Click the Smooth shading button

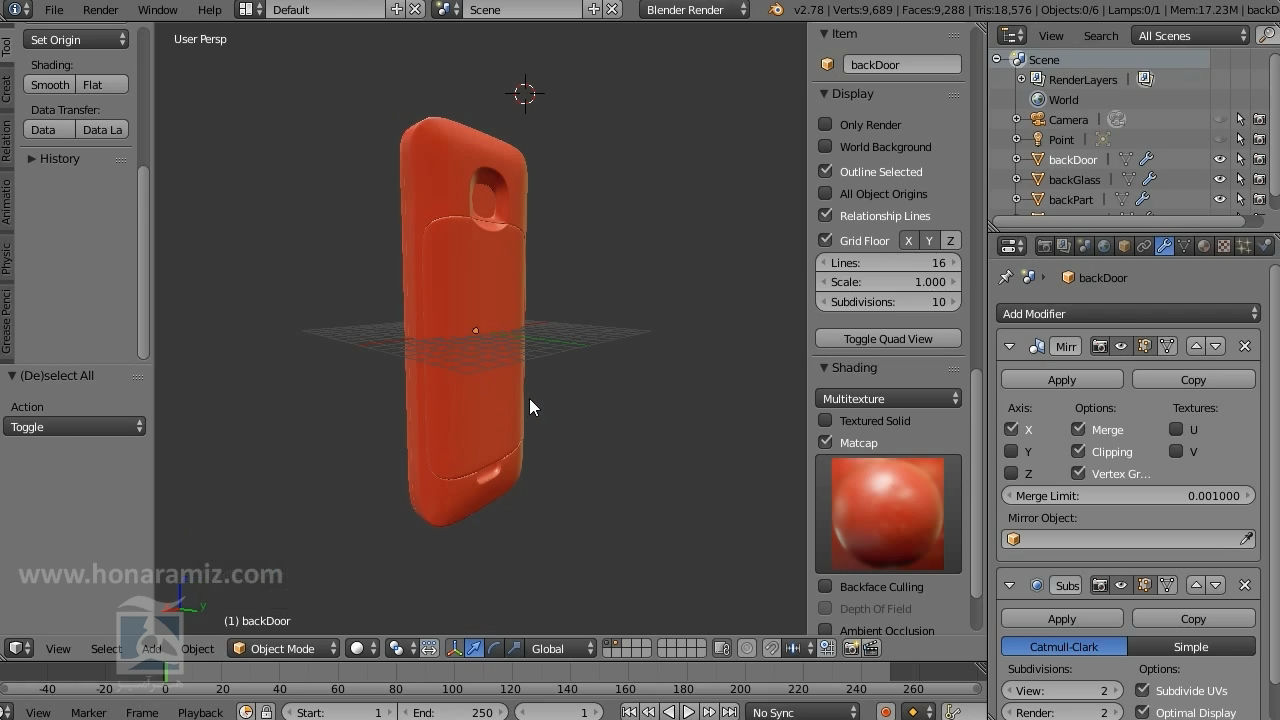(x=50, y=84)
